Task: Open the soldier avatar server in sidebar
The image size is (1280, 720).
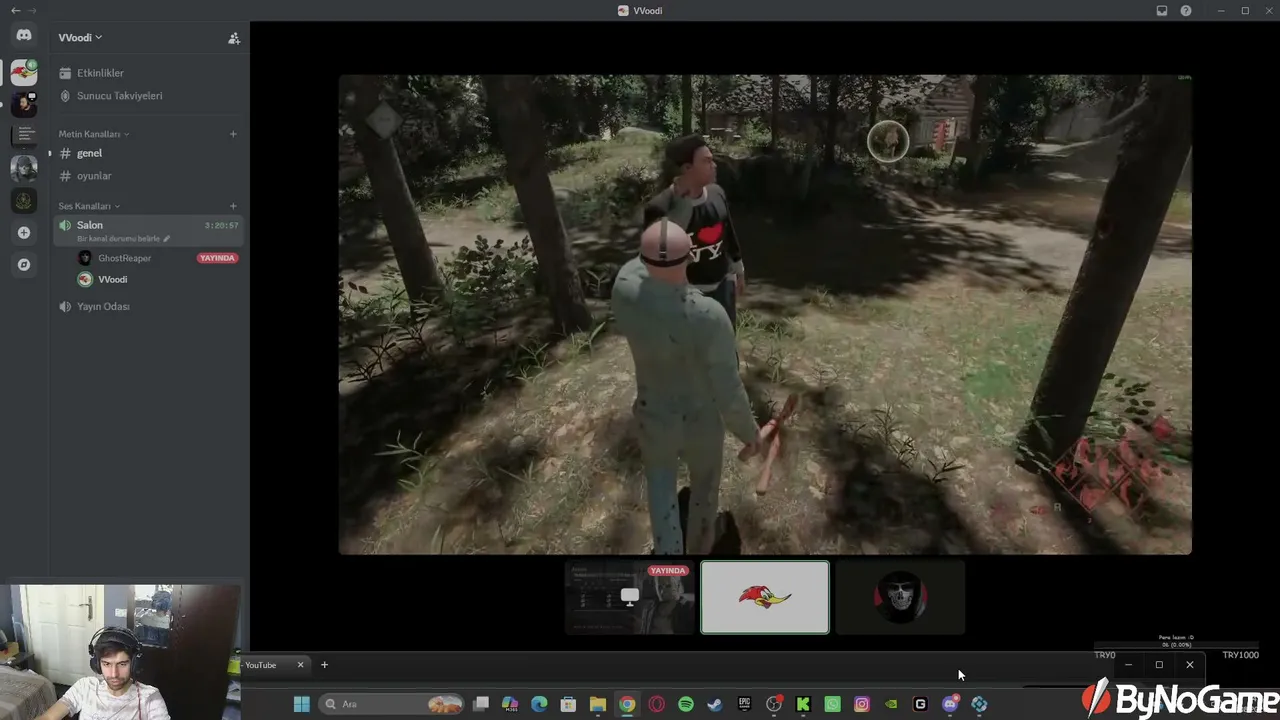Action: (x=24, y=168)
